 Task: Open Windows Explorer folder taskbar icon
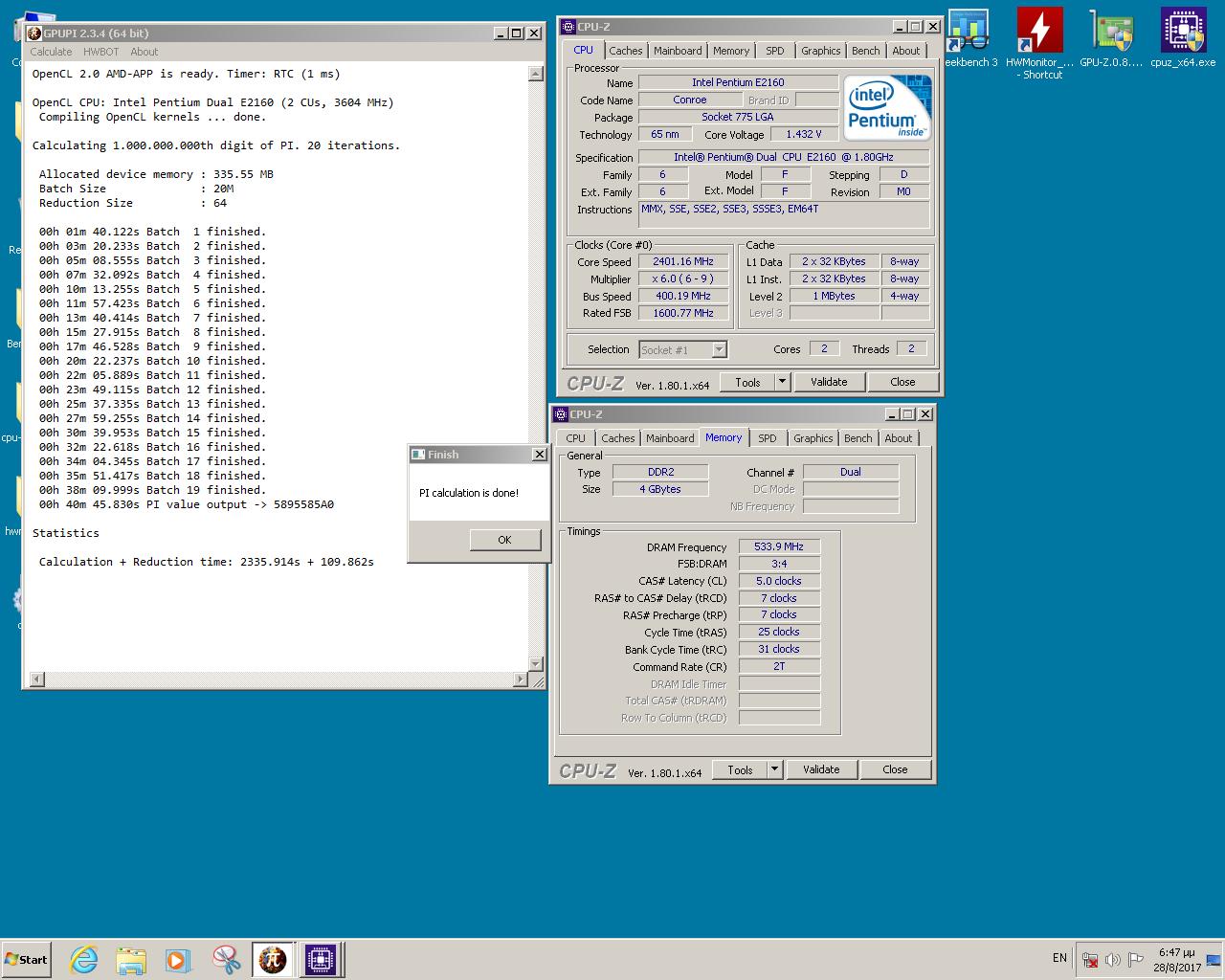(x=131, y=959)
